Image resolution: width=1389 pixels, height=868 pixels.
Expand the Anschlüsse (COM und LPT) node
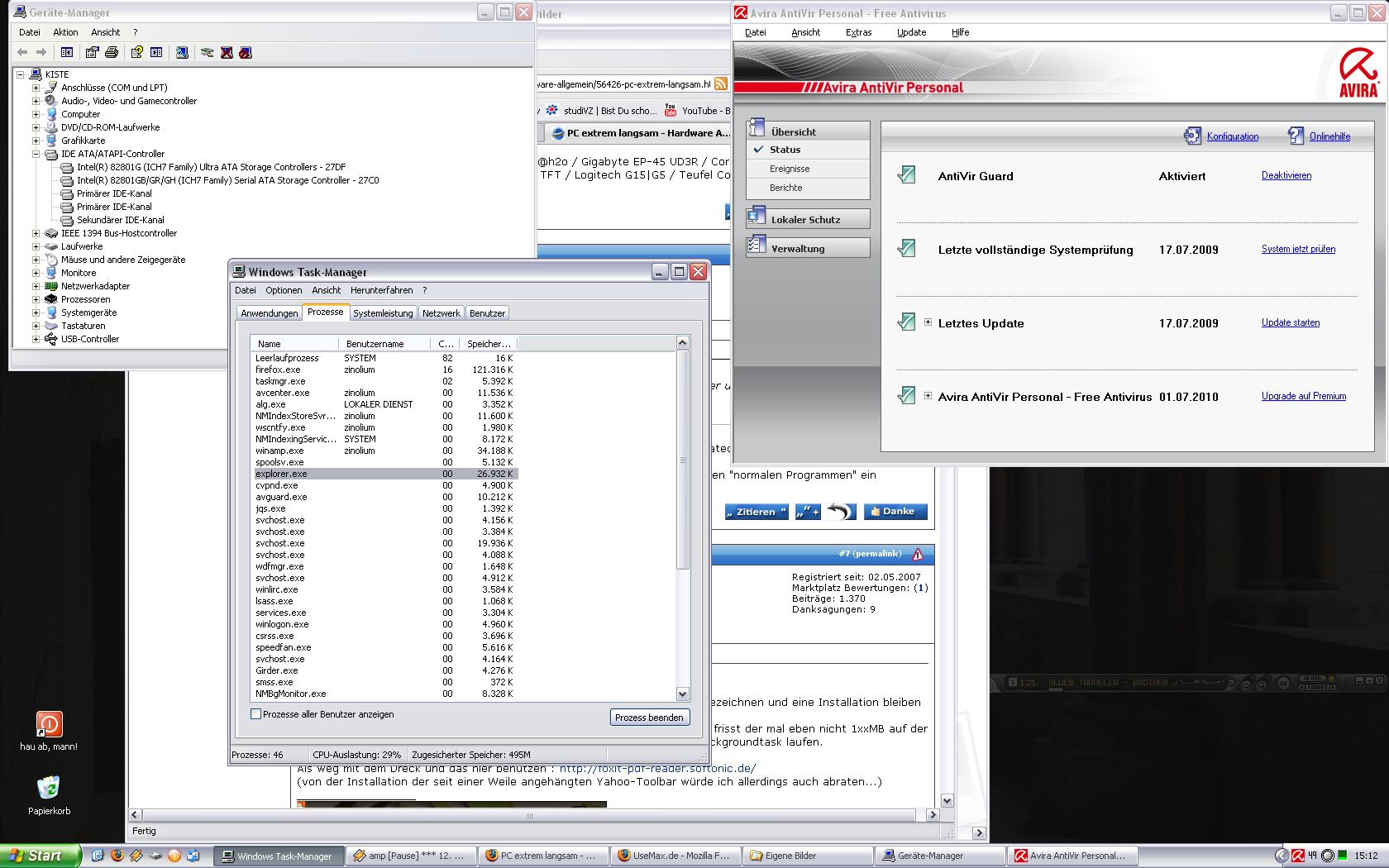click(x=36, y=88)
